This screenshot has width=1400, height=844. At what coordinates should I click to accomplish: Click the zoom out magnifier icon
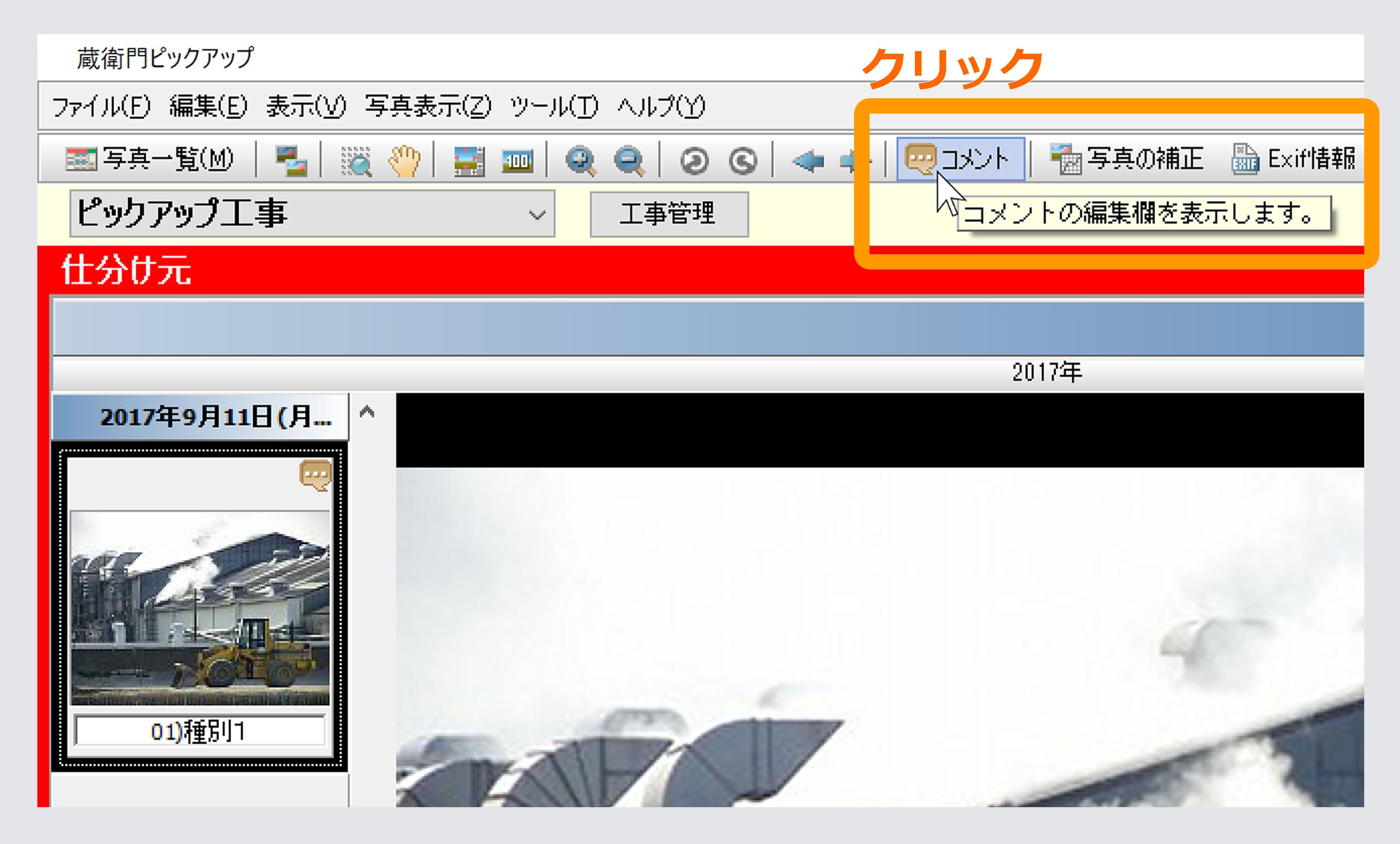[629, 161]
